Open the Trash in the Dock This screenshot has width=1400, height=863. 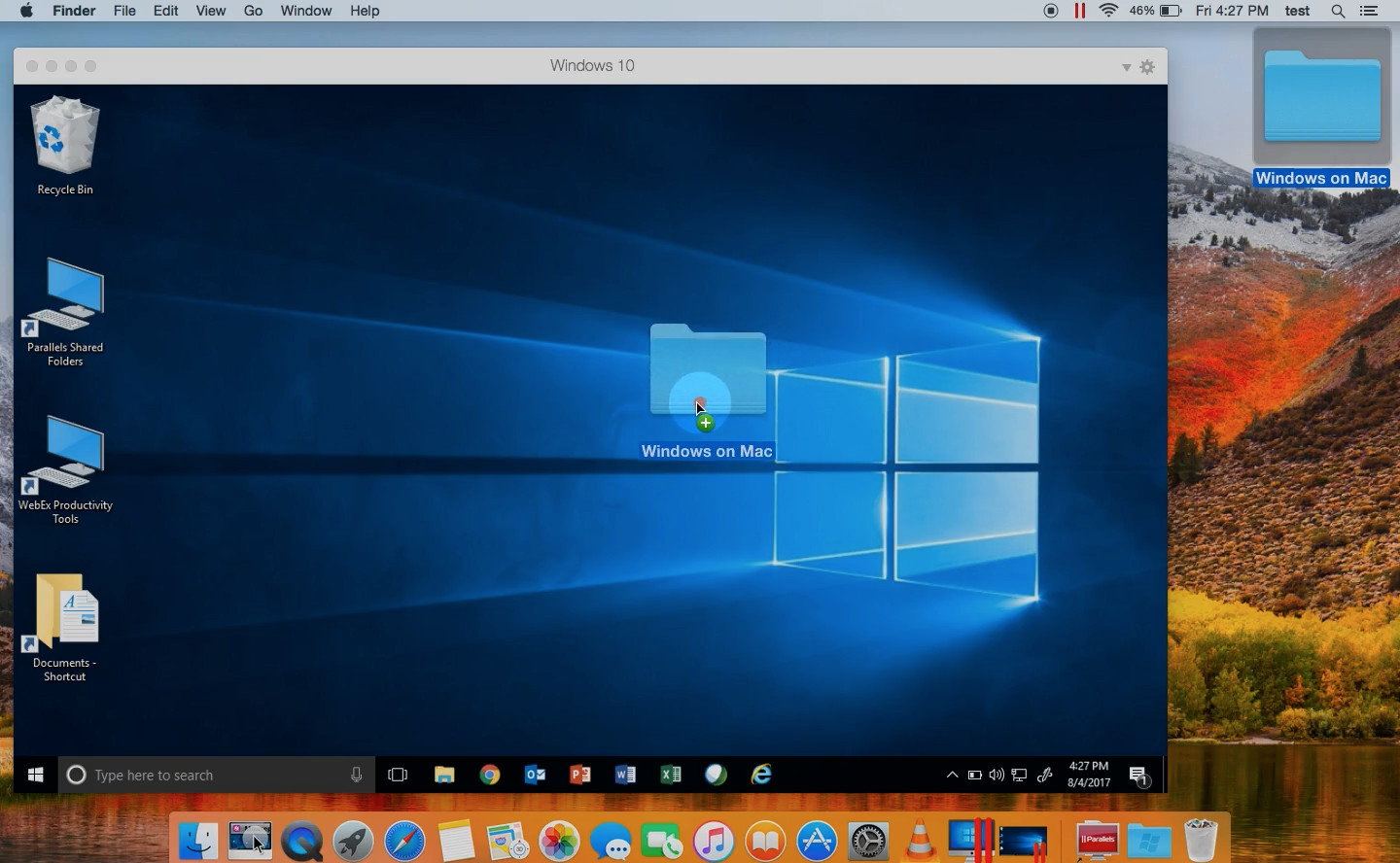point(1201,841)
